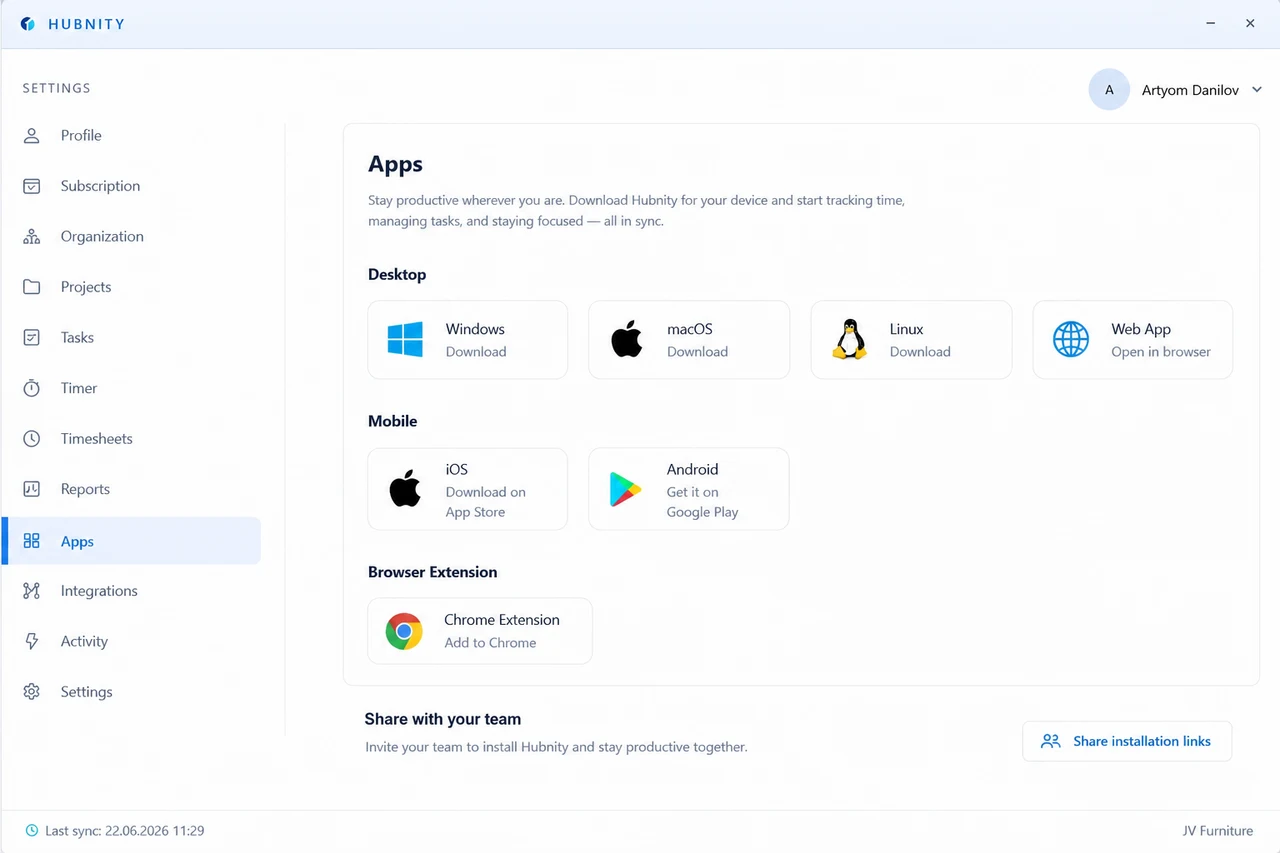Viewport: 1280px width, 853px height.
Task: Click the Reports chart icon
Action: click(x=32, y=489)
